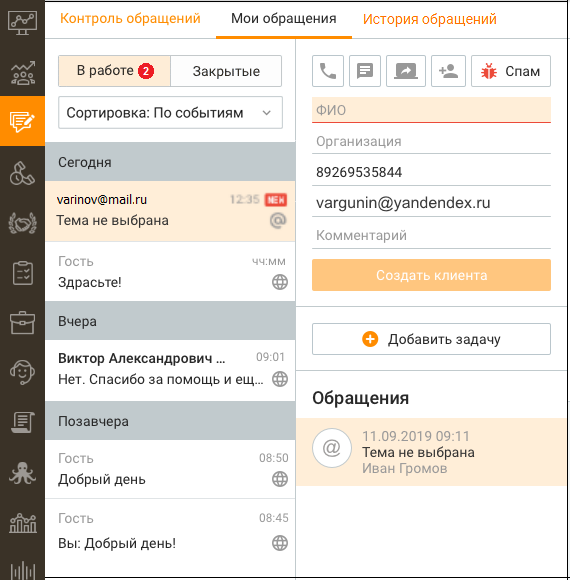Click the add person button
This screenshot has width=570, height=580.
(x=448, y=71)
